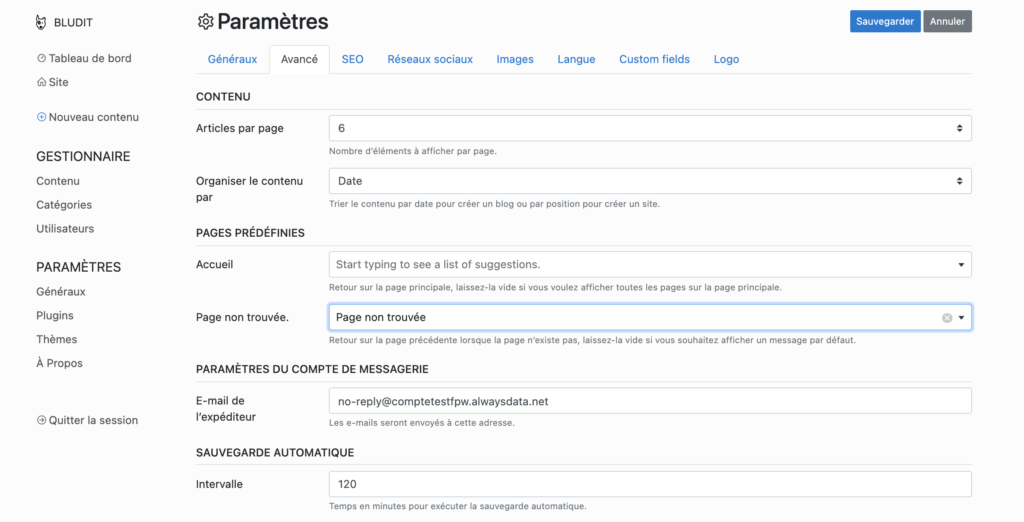The height and width of the screenshot is (522, 1024).
Task: Click the Annuler button
Action: coord(948,22)
